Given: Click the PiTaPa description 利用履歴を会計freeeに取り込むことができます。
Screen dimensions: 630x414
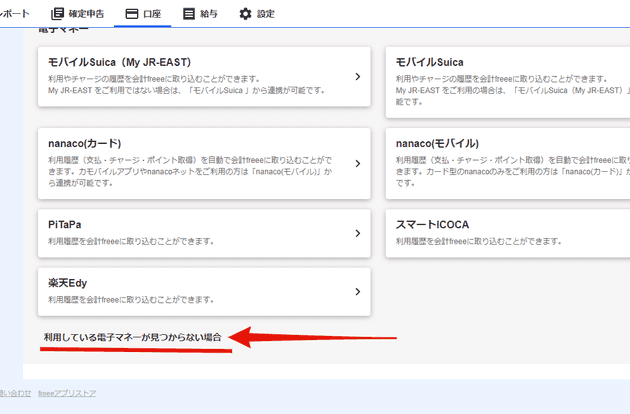Looking at the screenshot, I should click(x=131, y=242).
